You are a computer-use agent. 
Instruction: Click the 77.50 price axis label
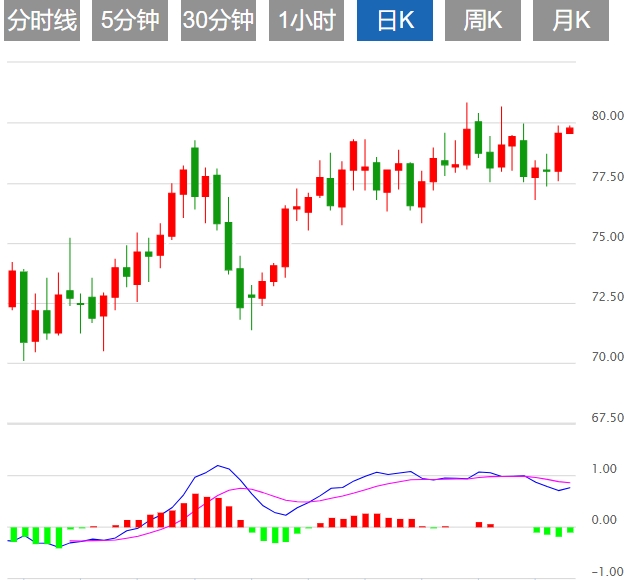pyautogui.click(x=607, y=177)
